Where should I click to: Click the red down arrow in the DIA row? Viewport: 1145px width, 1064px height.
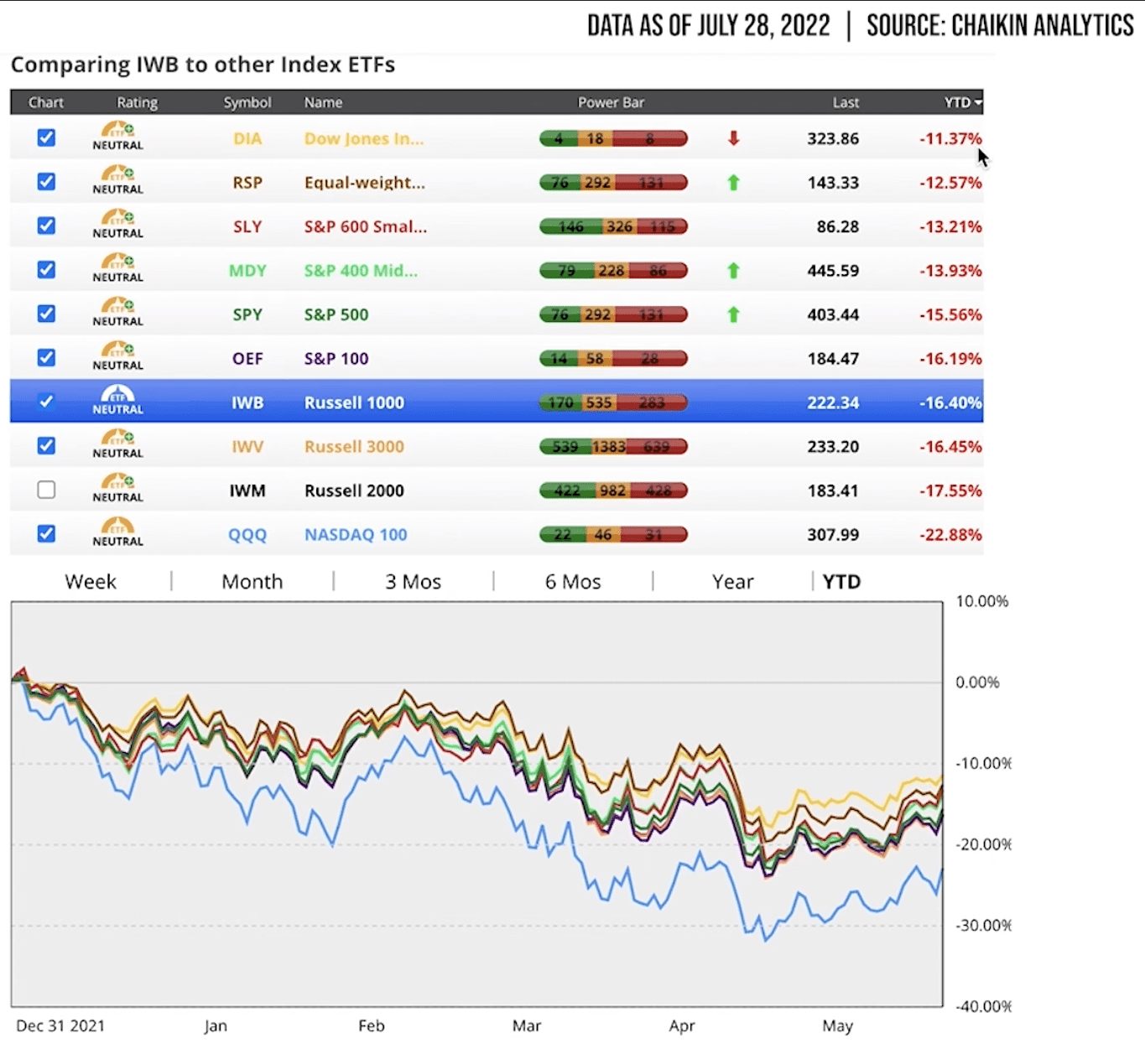pyautogui.click(x=734, y=138)
